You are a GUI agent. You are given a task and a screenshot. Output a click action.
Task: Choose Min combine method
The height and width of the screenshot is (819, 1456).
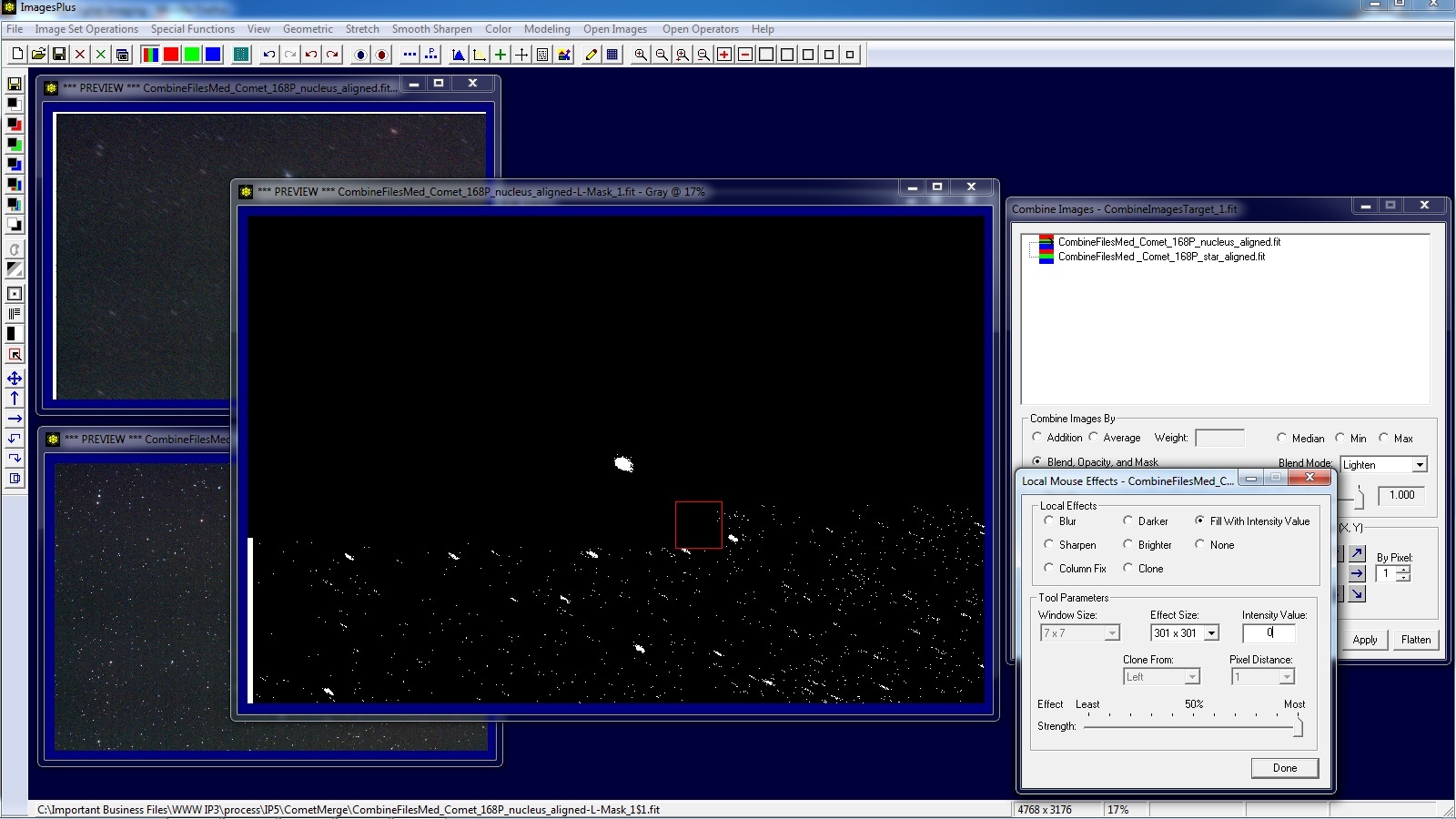click(x=1351, y=438)
